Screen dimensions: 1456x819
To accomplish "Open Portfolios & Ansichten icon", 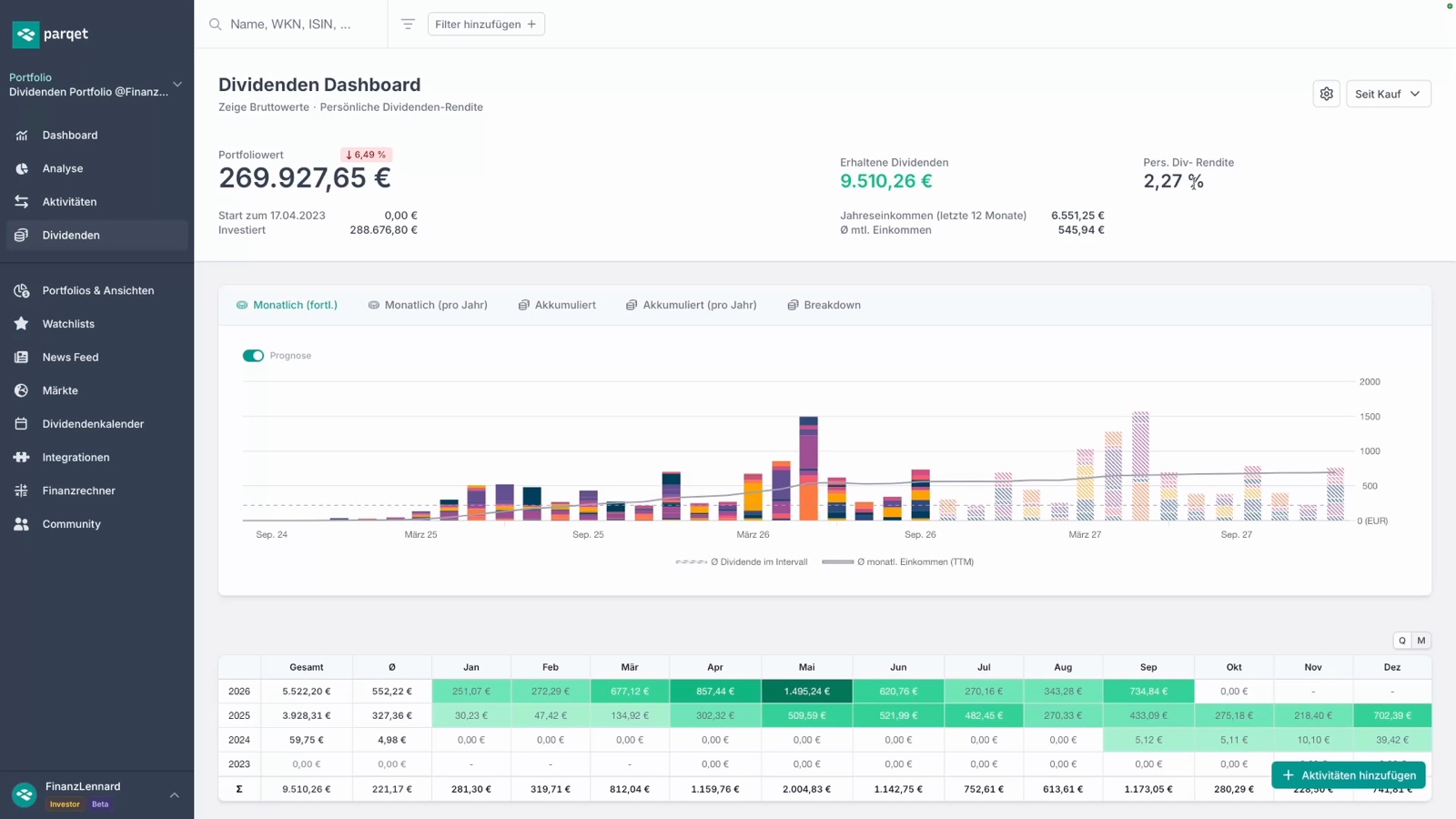I will tap(22, 290).
